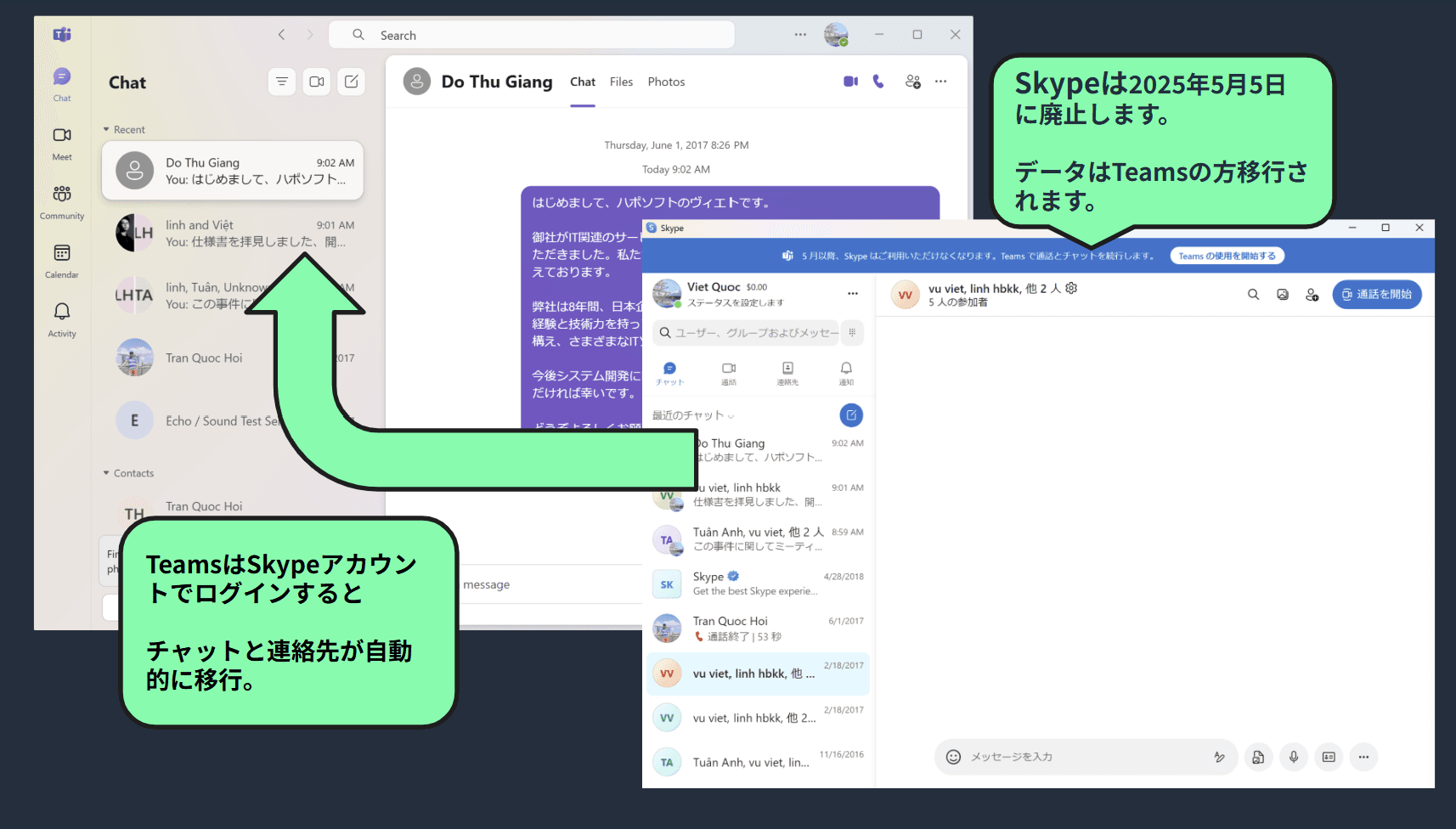This screenshot has width=1456, height=829.
Task: Start a video call with Do Thu Giang
Action: pos(850,81)
